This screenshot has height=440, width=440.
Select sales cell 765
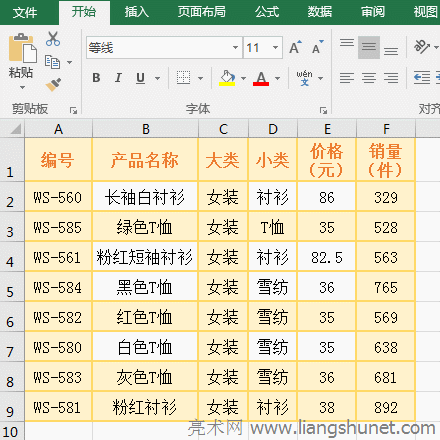tap(386, 287)
